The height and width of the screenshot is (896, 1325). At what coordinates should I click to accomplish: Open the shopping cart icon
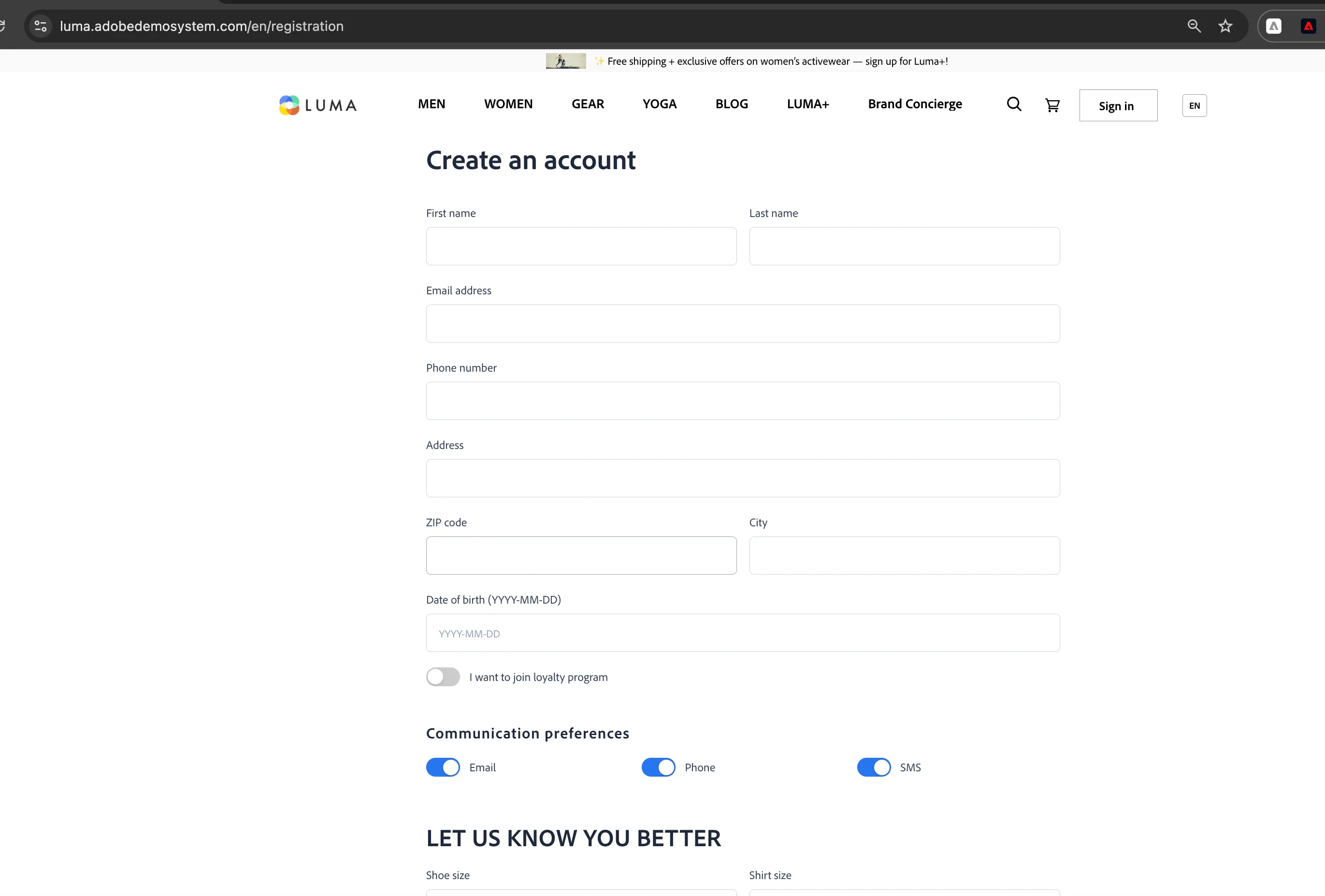pos(1052,105)
